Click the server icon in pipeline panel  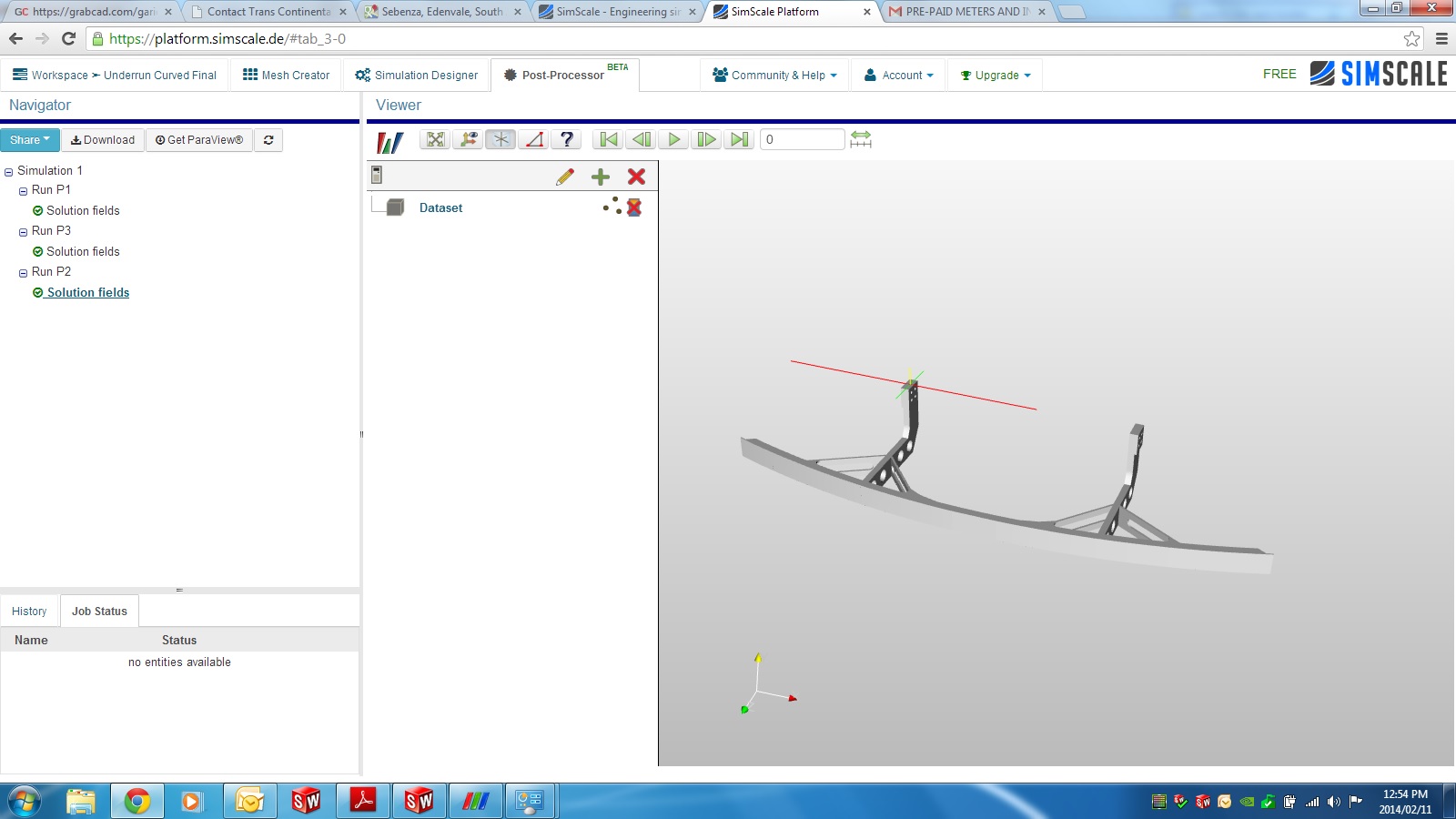click(377, 175)
